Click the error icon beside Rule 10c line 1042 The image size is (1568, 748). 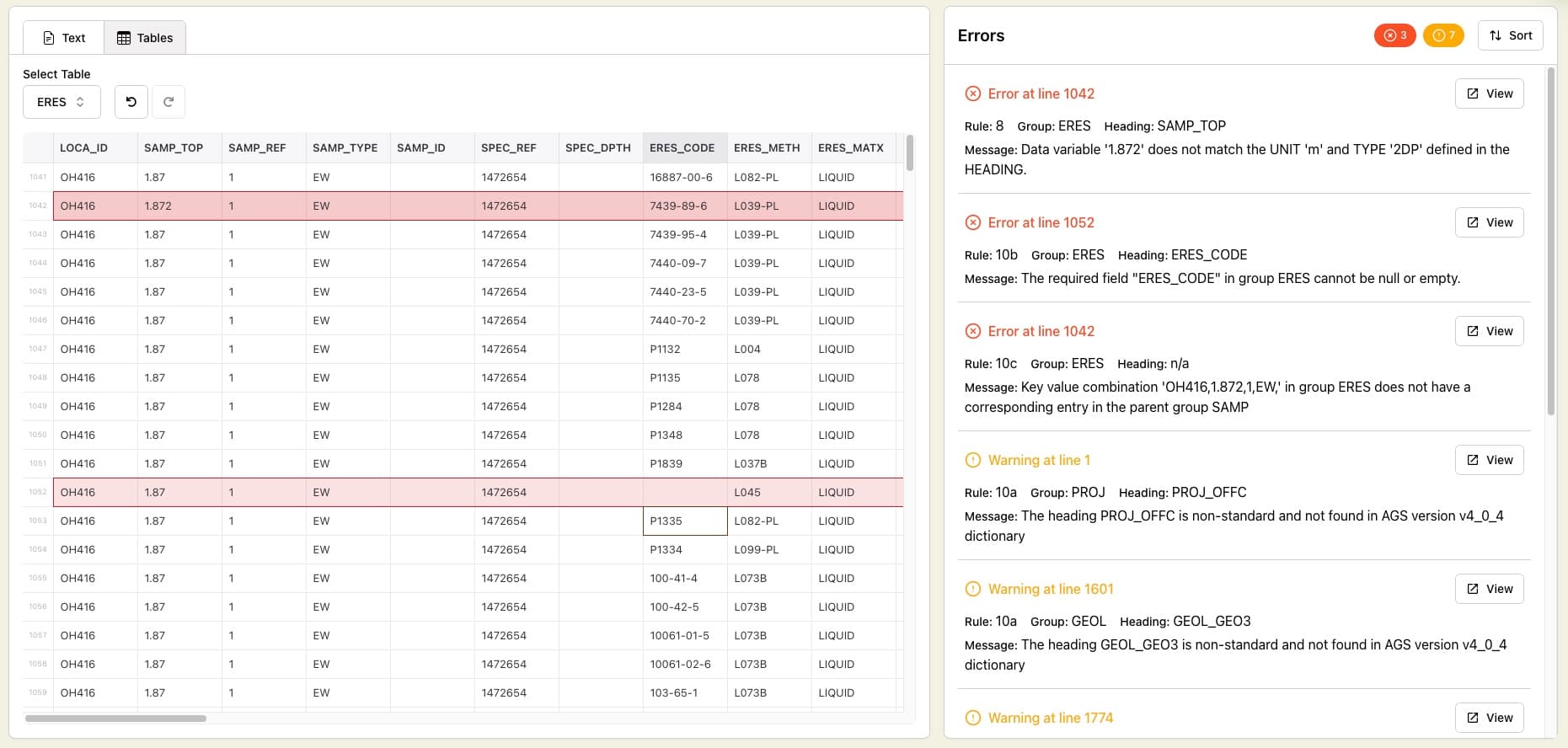tap(973, 331)
